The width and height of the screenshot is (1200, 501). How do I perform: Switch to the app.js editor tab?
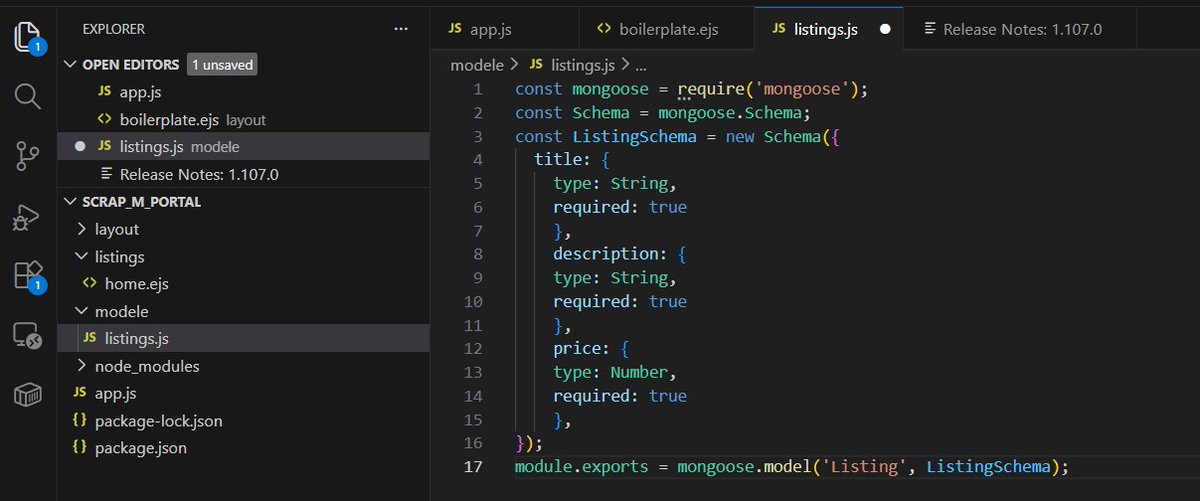click(504, 29)
